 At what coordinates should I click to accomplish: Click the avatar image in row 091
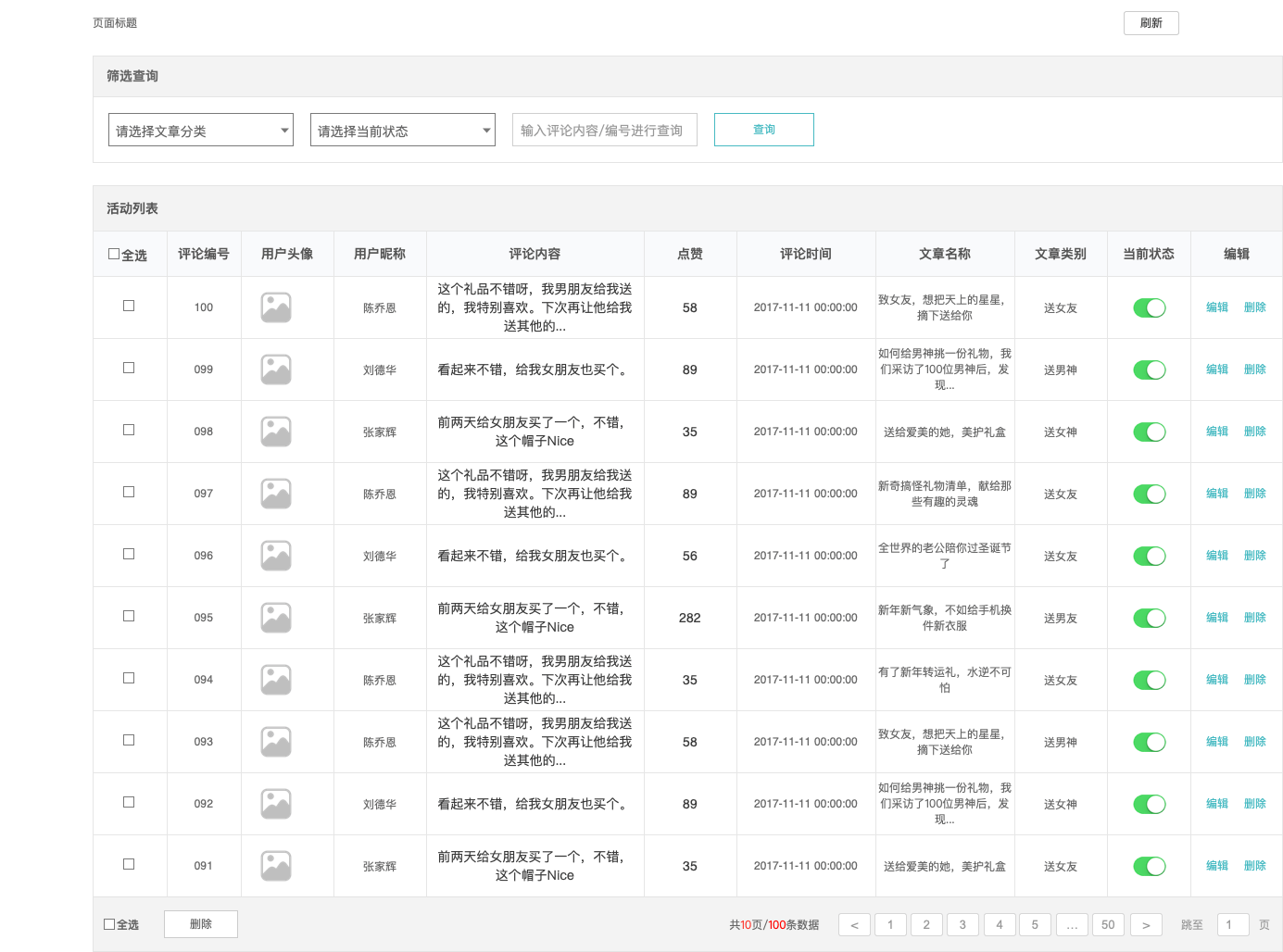click(x=275, y=865)
